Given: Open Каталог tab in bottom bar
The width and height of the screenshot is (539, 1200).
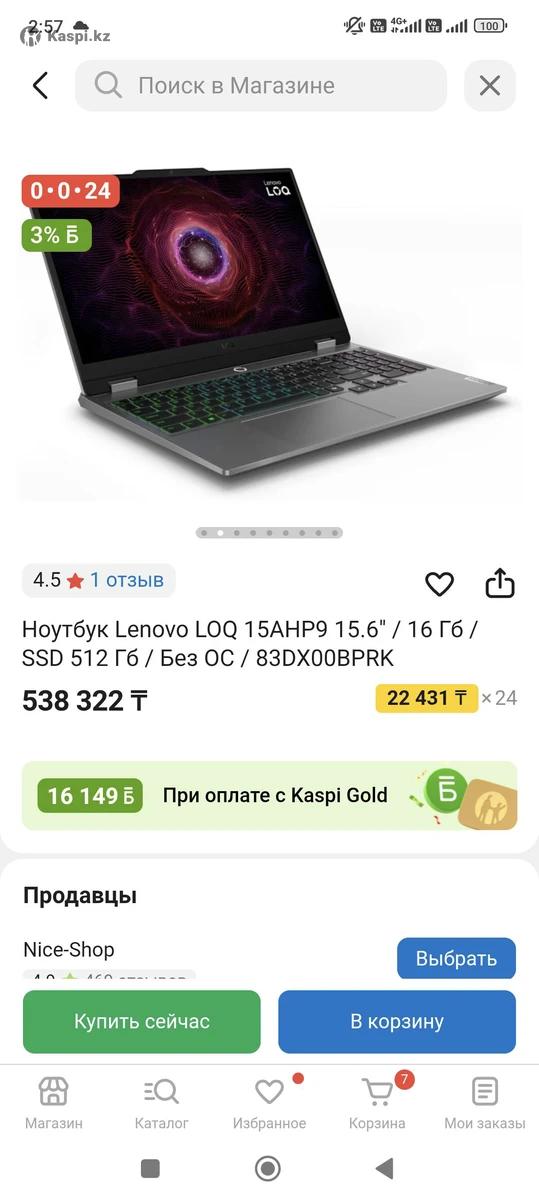Looking at the screenshot, I should 161,1103.
